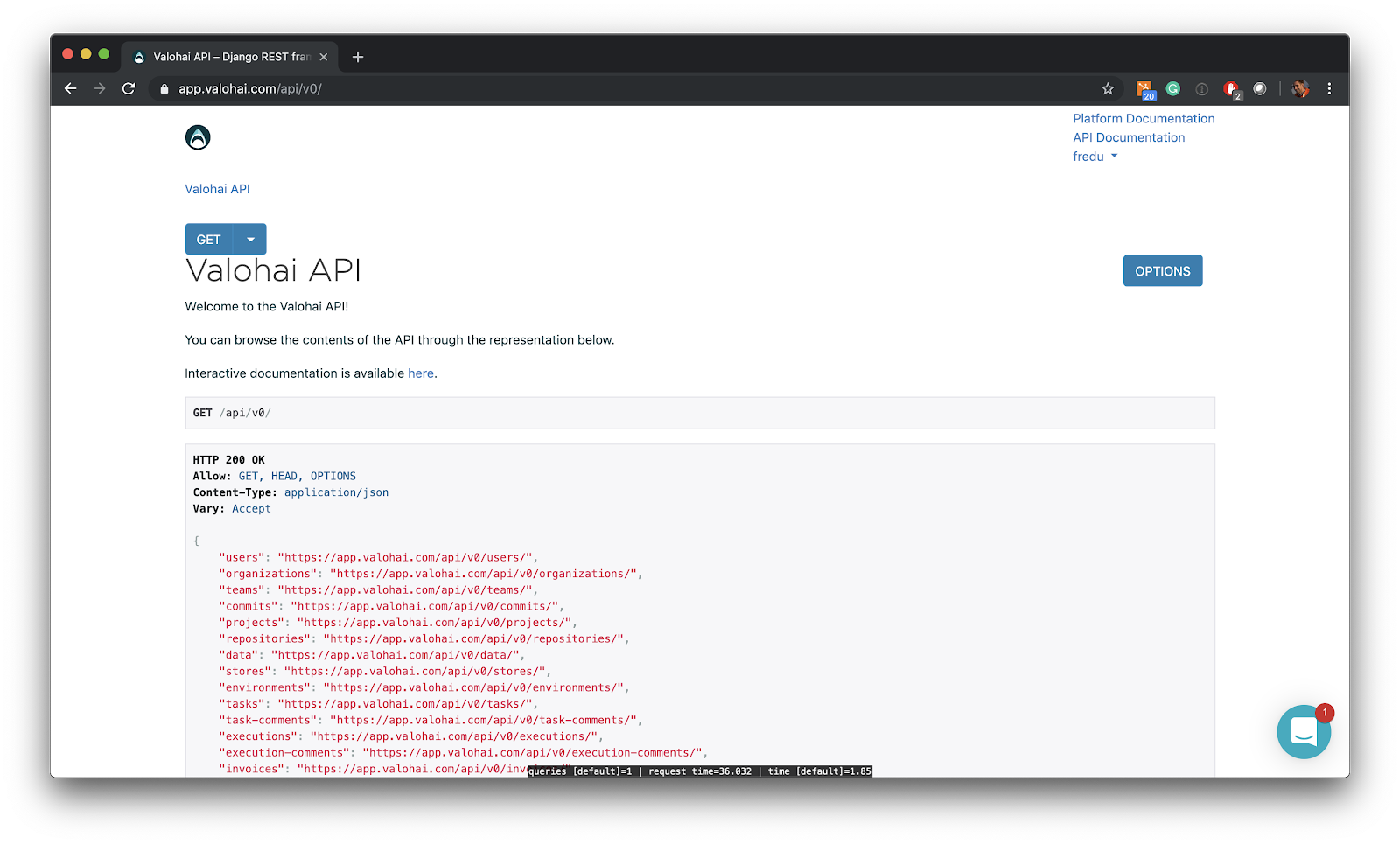Open the teams endpoint URL
This screenshot has height=844, width=1400.
pos(405,590)
